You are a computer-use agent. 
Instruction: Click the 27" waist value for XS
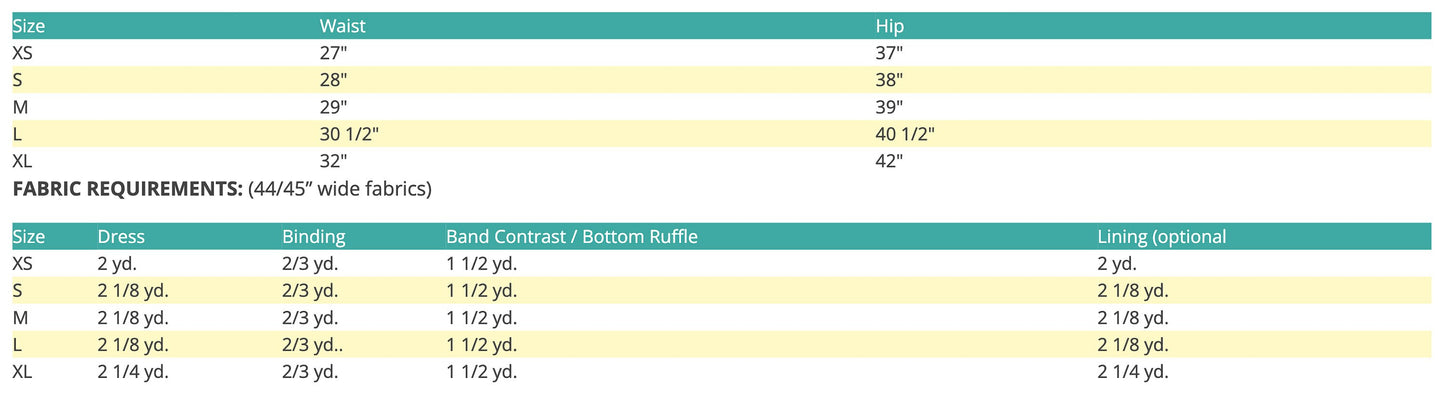coord(333,53)
